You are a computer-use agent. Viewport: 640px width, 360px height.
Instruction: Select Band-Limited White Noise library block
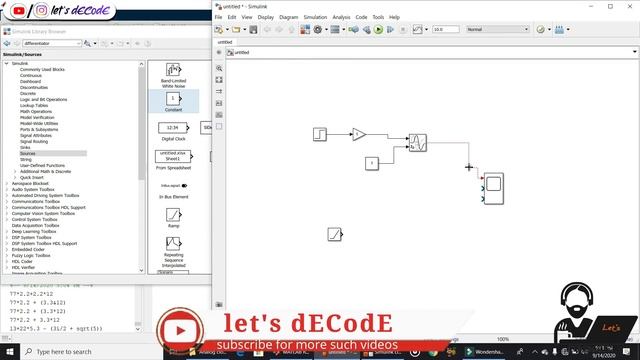pyautogui.click(x=173, y=75)
